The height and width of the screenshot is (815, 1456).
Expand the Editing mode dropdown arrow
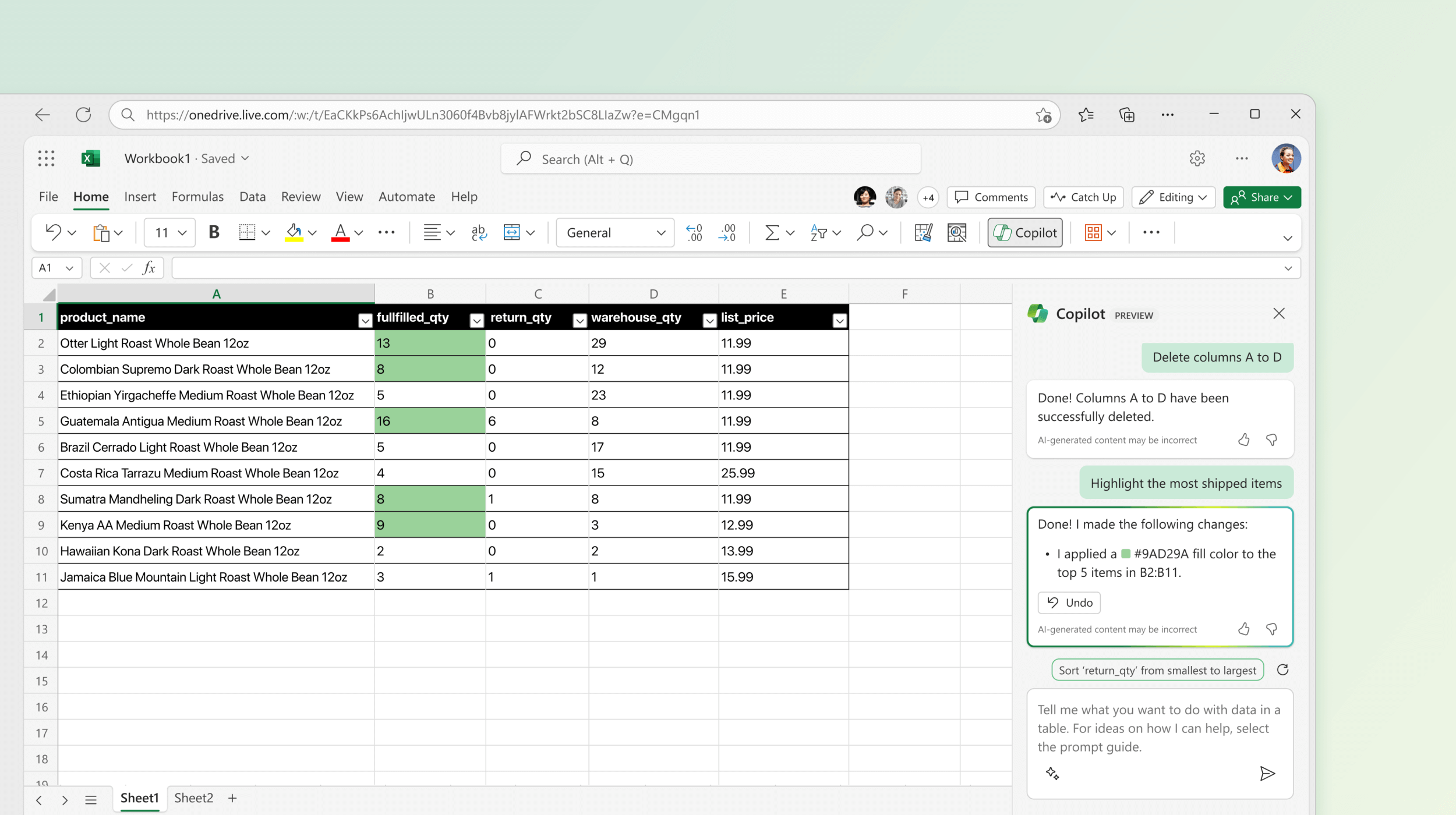click(x=1204, y=197)
